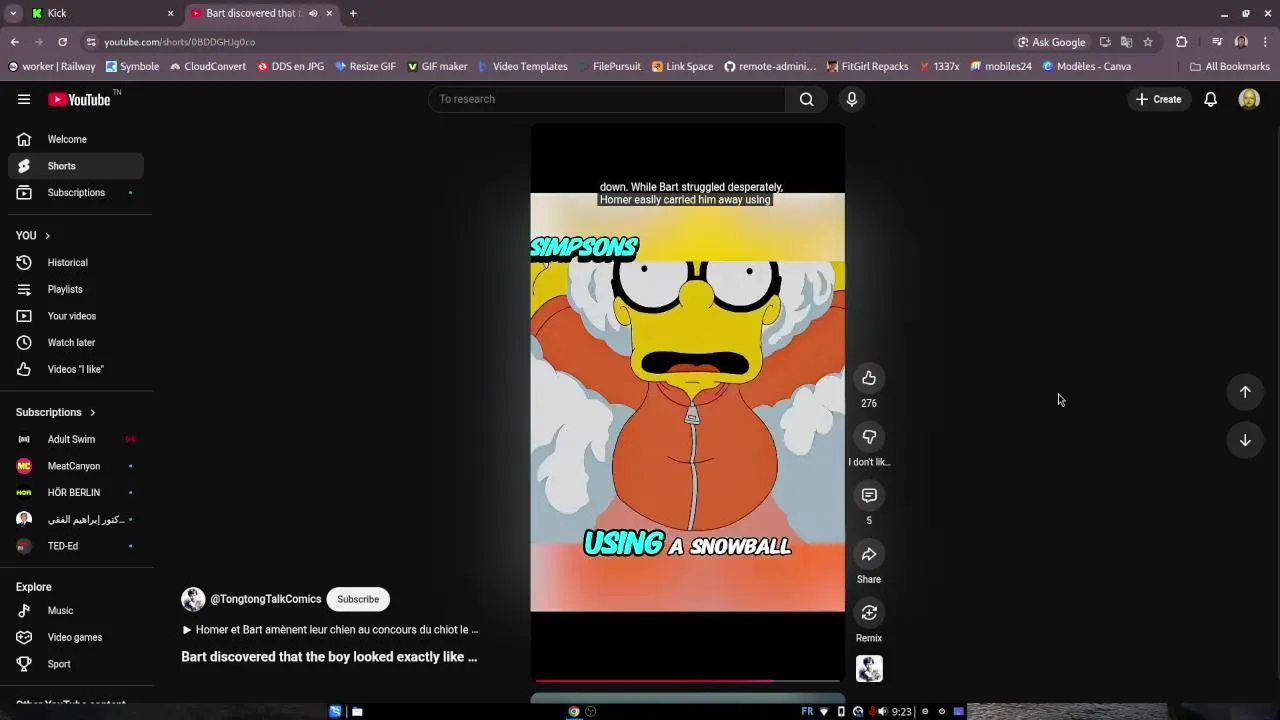Reload the current page
This screenshot has height=720, width=1280.
(x=62, y=42)
